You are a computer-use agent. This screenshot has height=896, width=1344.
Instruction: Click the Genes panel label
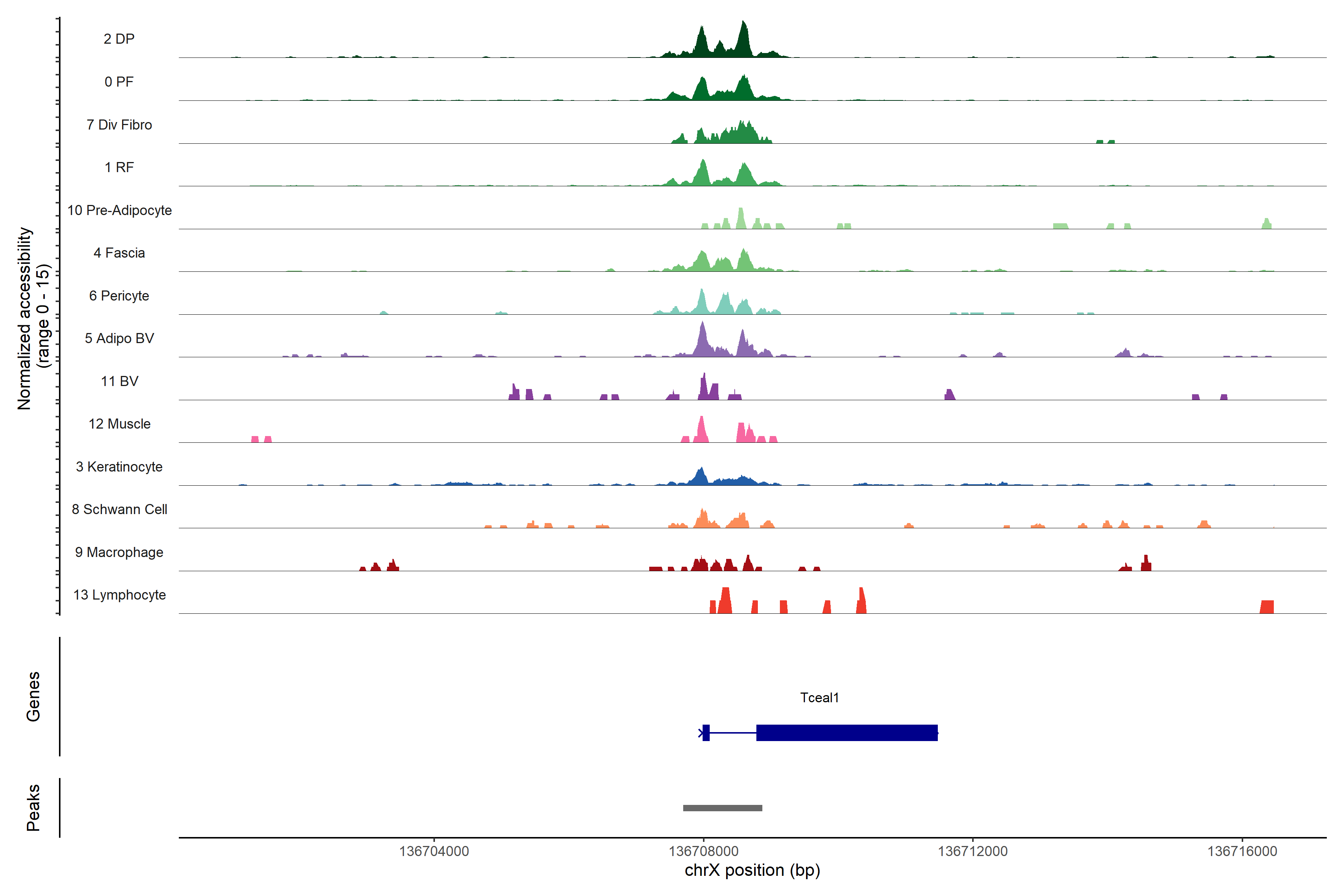[33, 697]
